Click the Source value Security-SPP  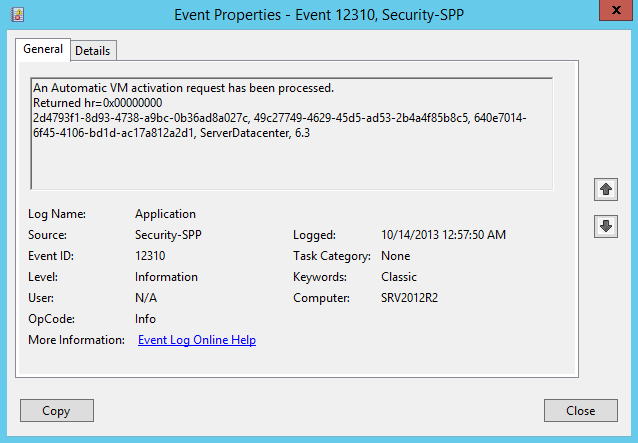pyautogui.click(x=171, y=235)
